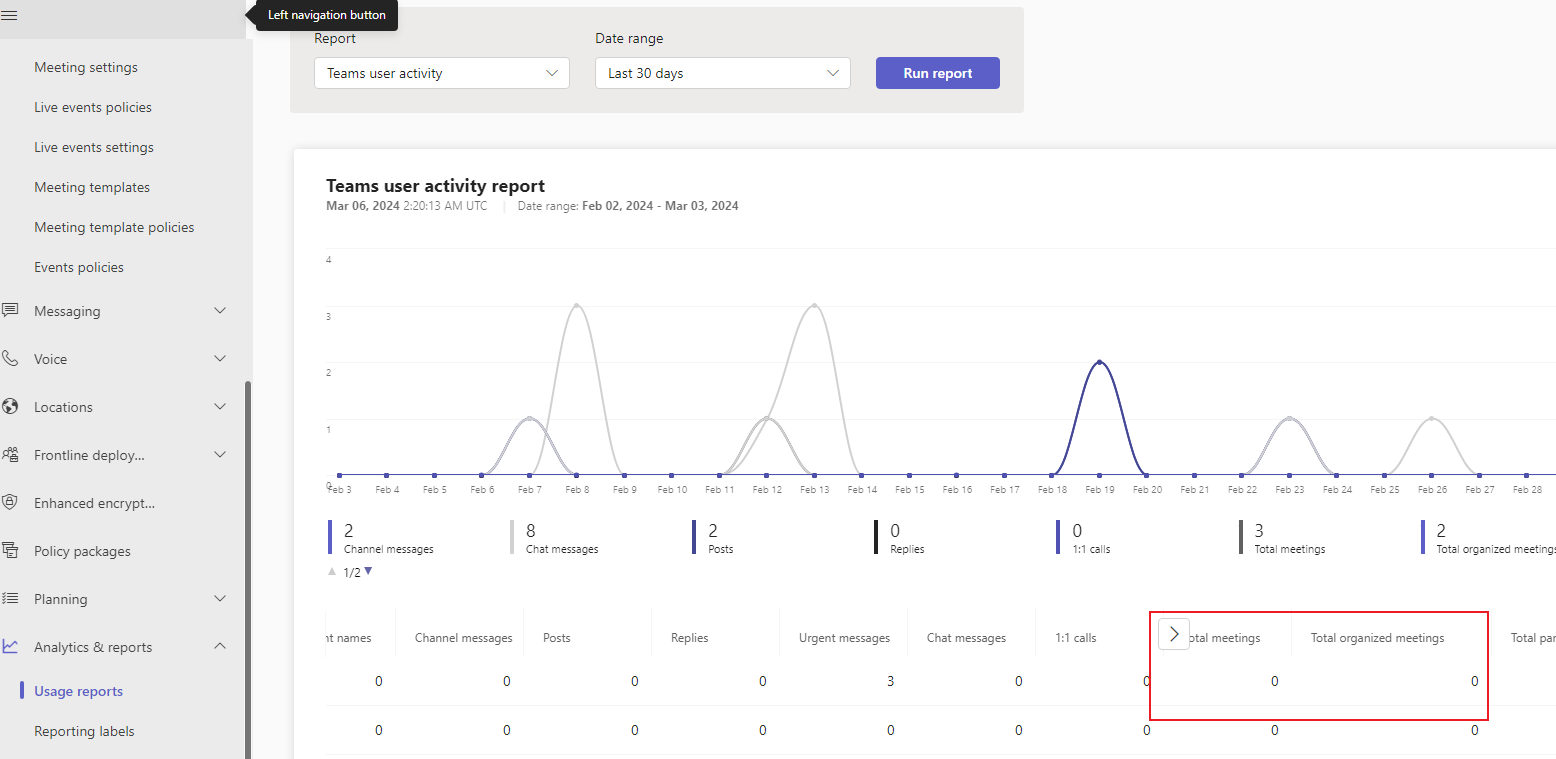1556x759 pixels.
Task: Go to previous legend page arrow
Action: [332, 571]
